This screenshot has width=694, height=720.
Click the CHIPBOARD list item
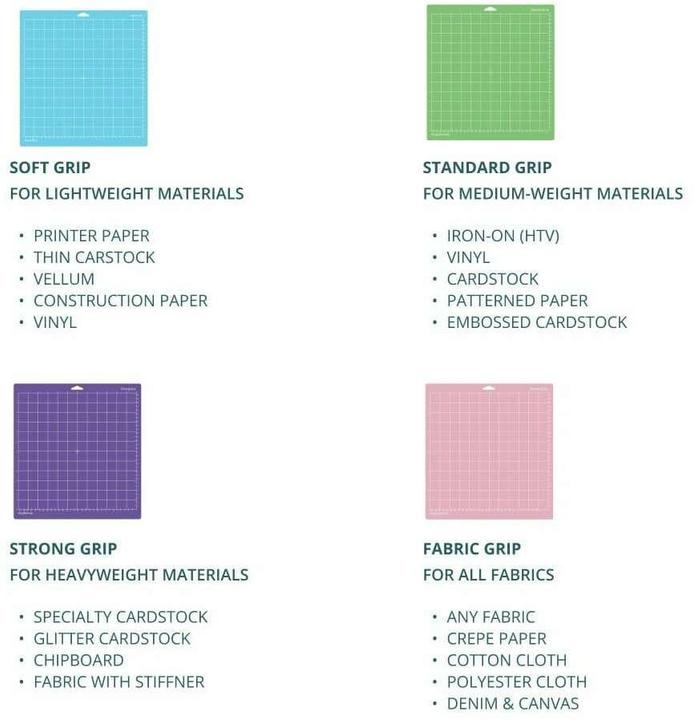(79, 660)
